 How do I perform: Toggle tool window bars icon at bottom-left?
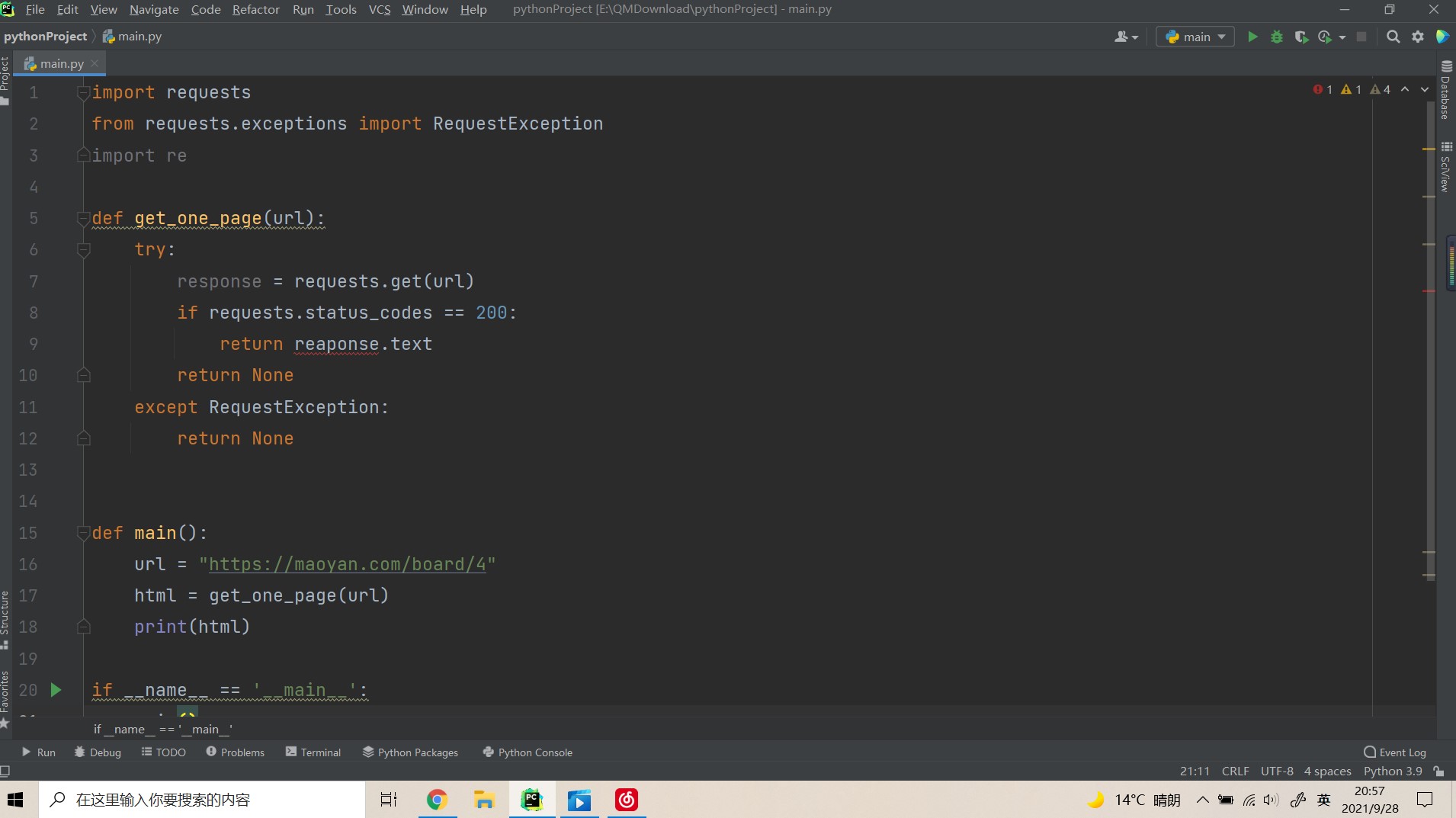(5, 771)
